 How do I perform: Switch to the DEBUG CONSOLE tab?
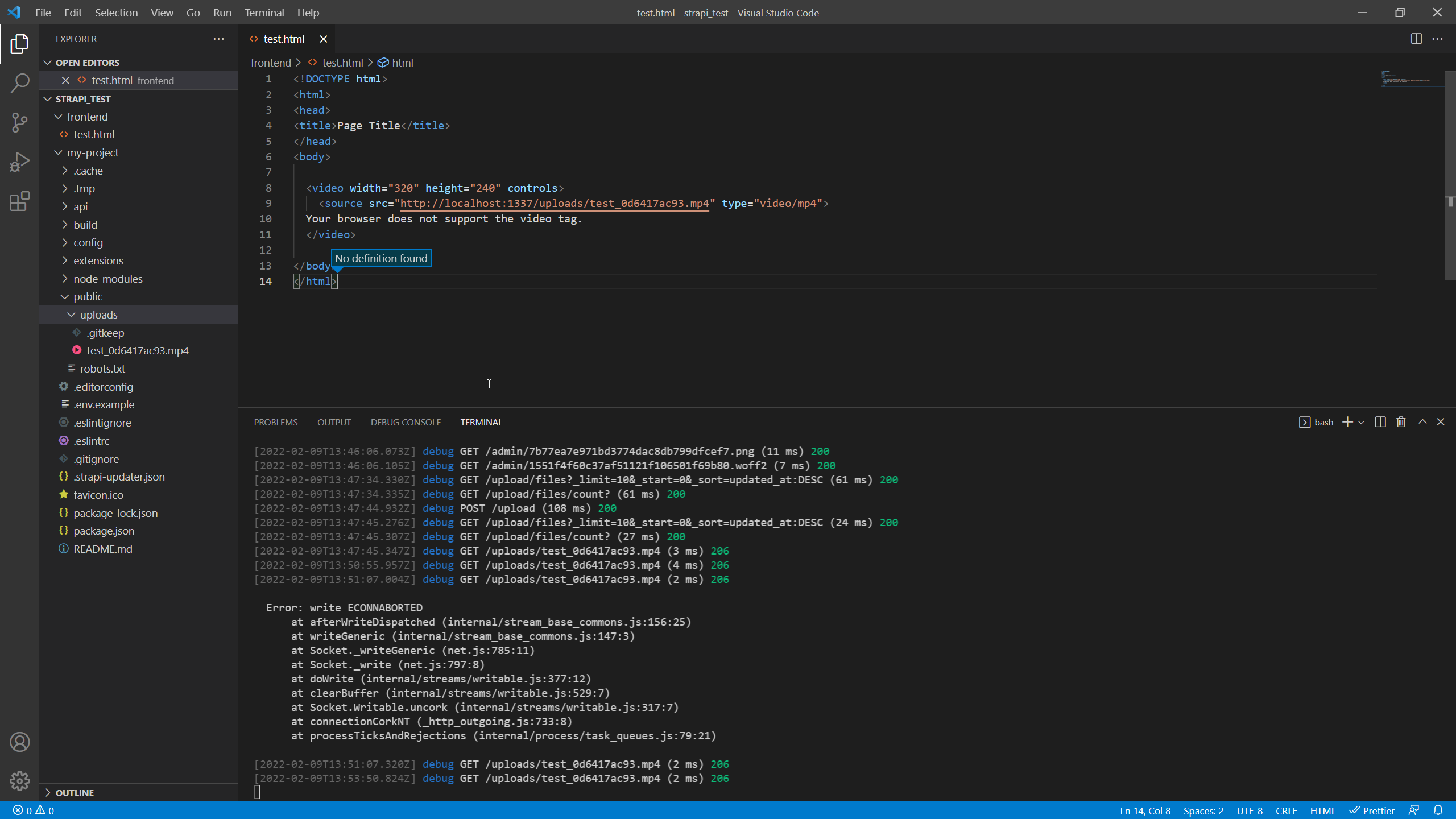click(406, 422)
